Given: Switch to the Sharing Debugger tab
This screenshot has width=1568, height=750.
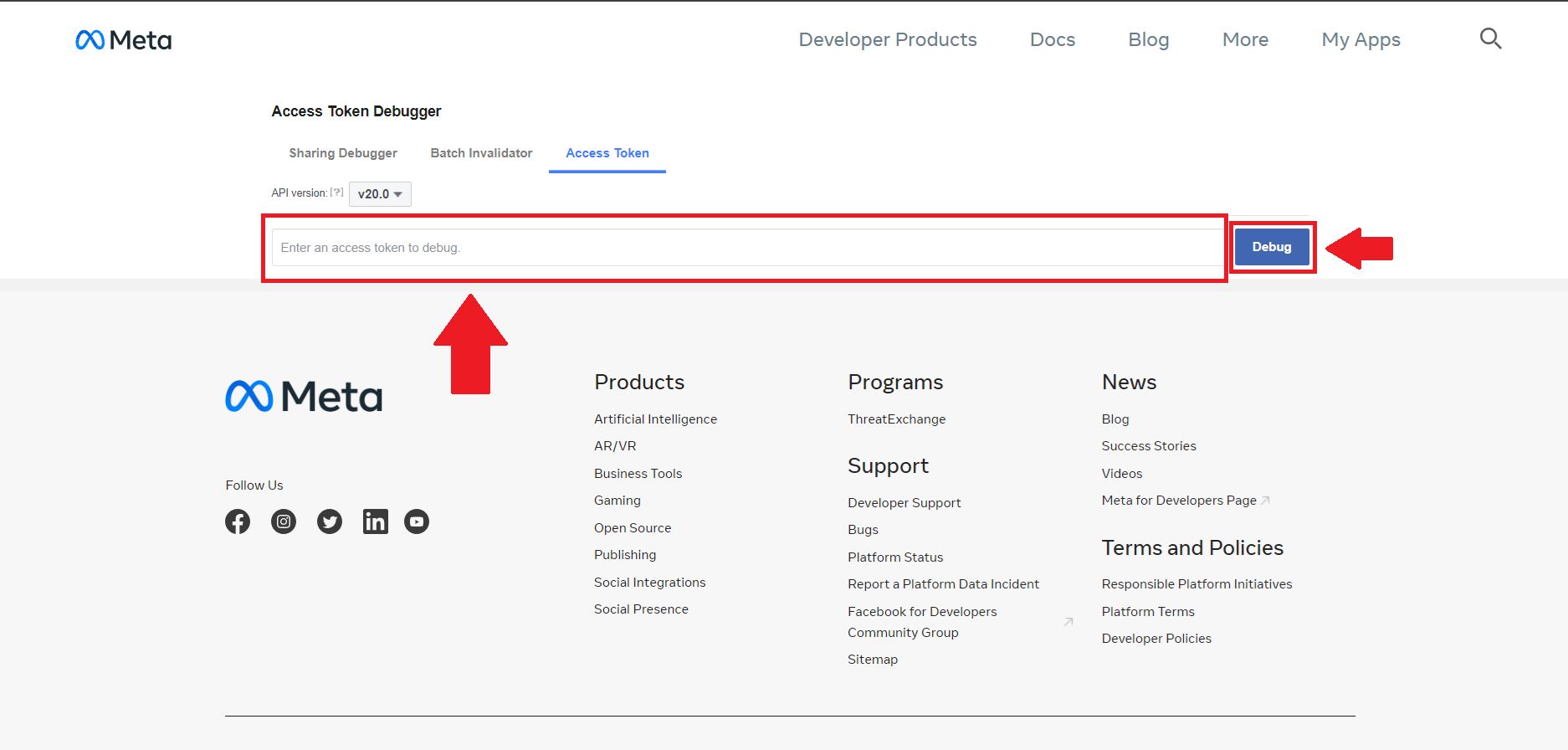Looking at the screenshot, I should coord(343,153).
